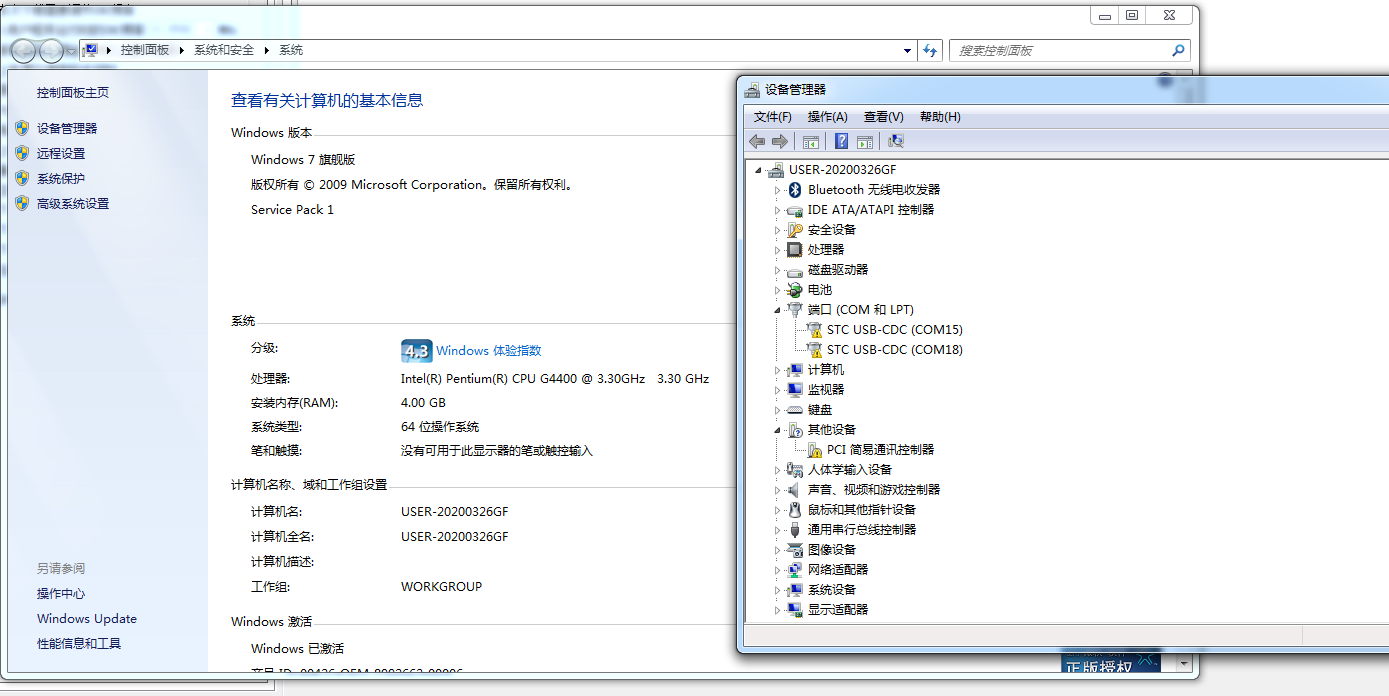Go to 系统和安全 breadcrumb in address bar

tap(224, 50)
